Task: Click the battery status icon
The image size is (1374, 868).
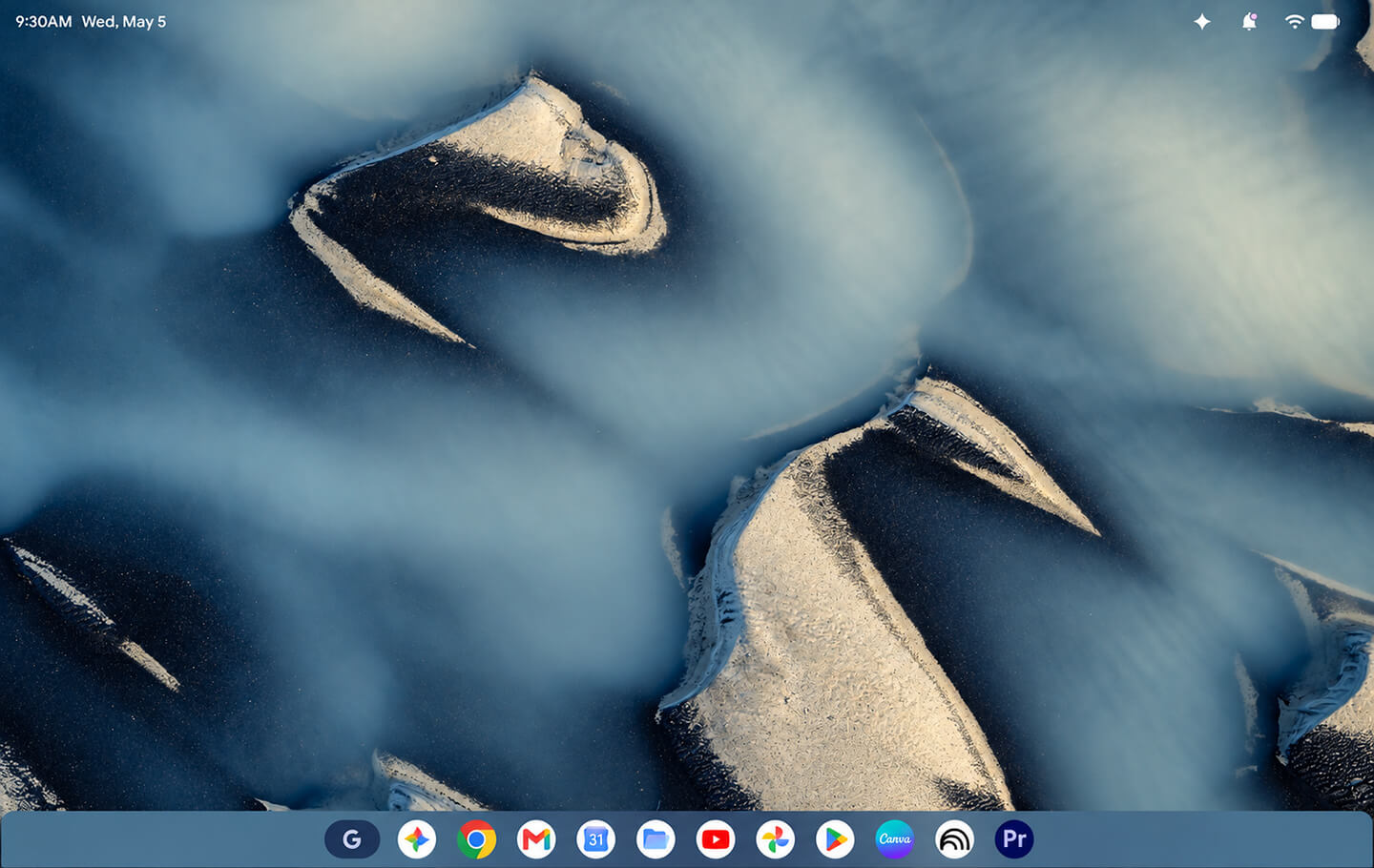Action: point(1325,21)
